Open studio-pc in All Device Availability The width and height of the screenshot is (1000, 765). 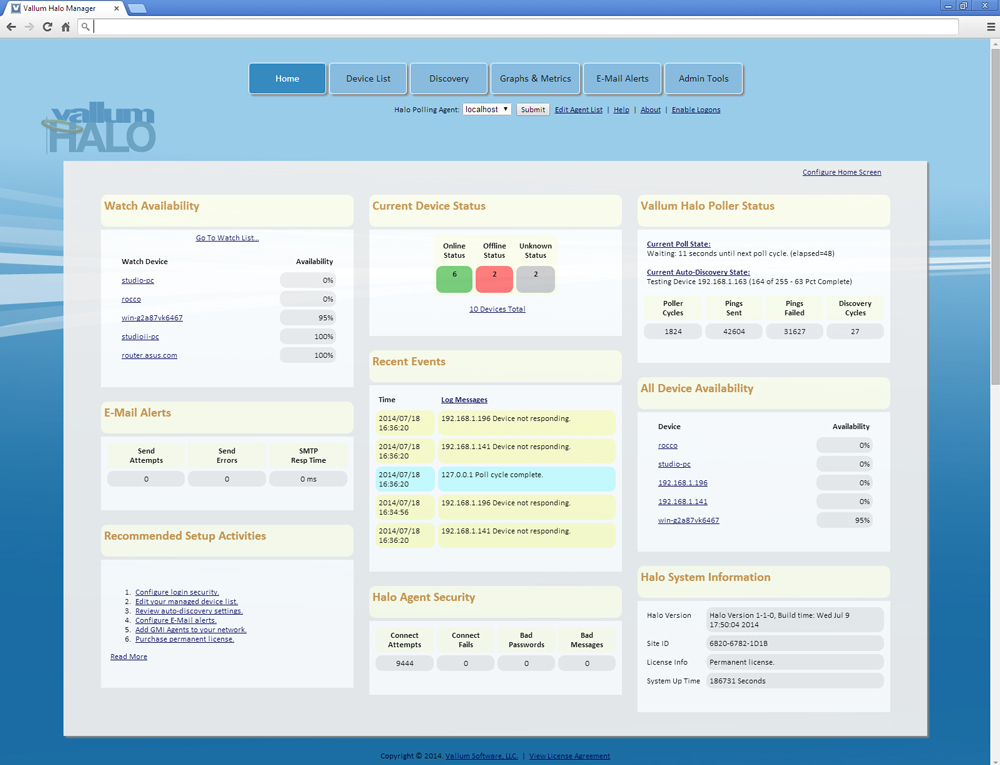[674, 464]
